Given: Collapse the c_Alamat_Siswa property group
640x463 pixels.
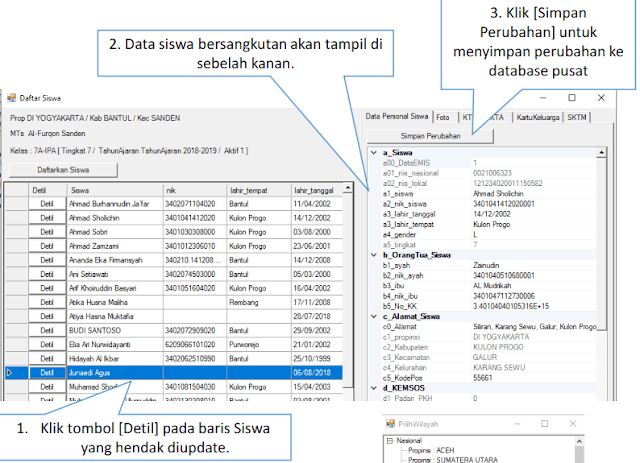Looking at the screenshot, I should [373, 316].
